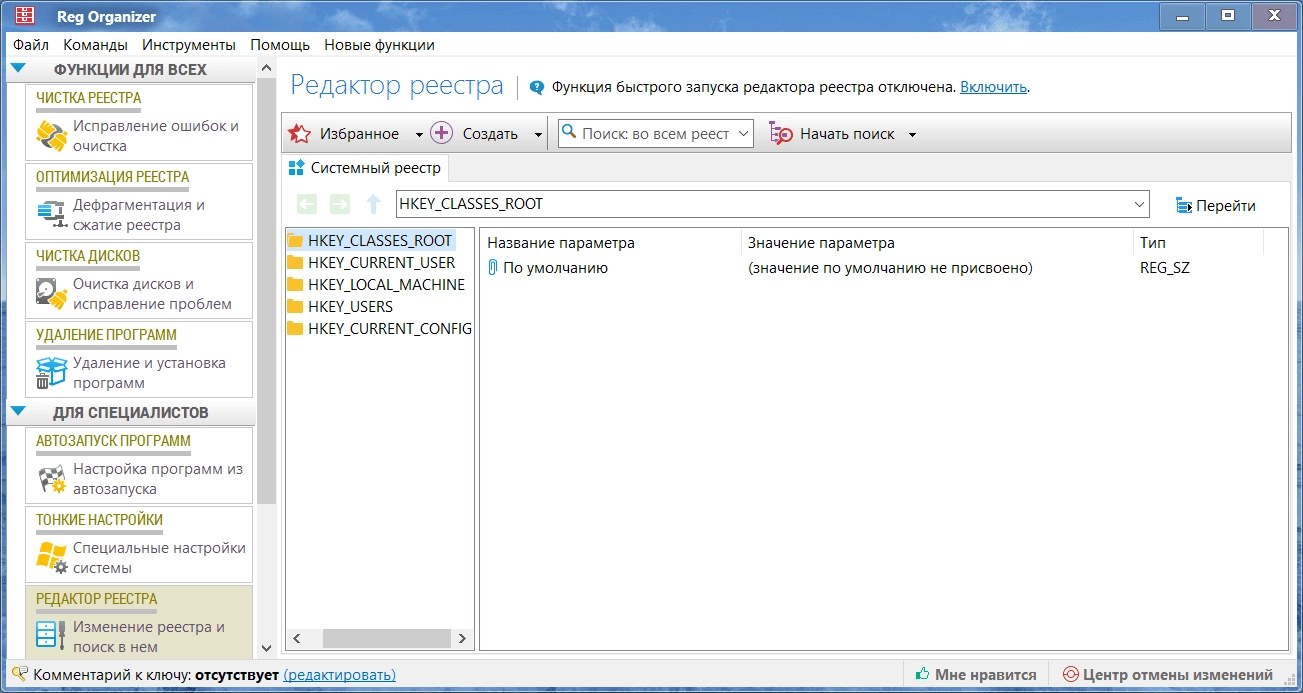Click the Reg Organizer app icon in title bar
Screen dimensions: 1303x693
coord(24,16)
